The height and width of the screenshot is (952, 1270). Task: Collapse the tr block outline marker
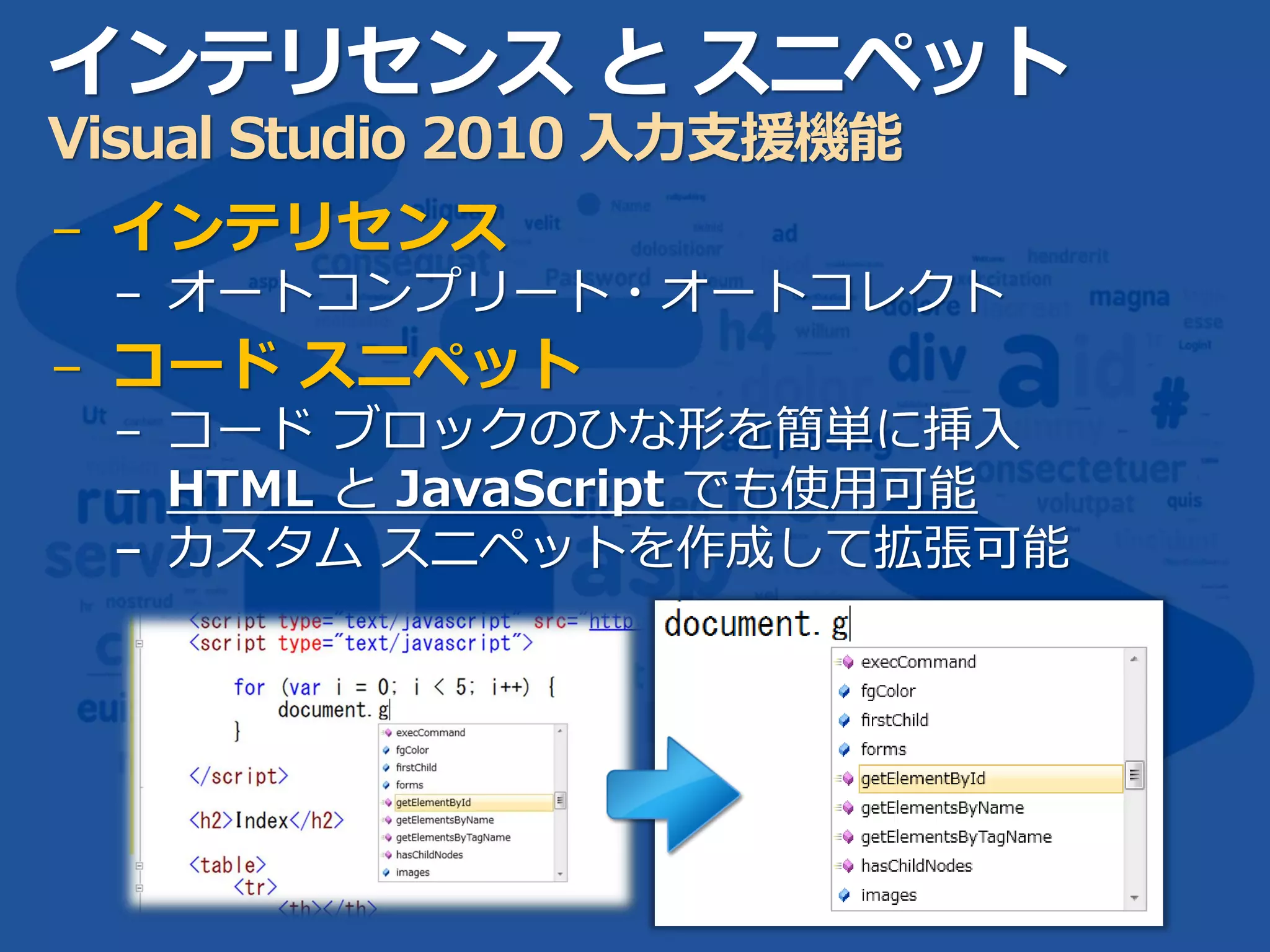[140, 888]
